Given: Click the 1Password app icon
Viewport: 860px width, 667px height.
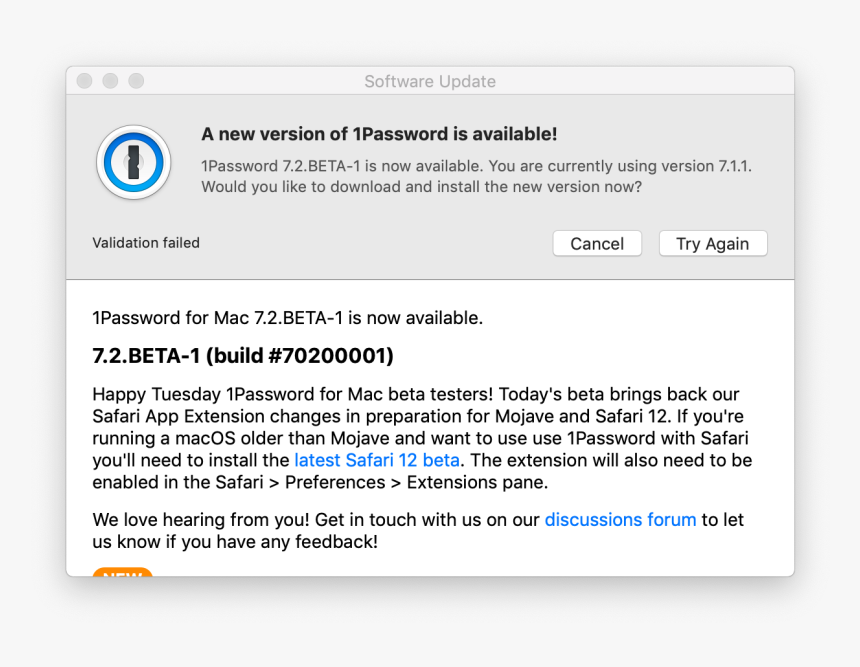Looking at the screenshot, I should (133, 162).
